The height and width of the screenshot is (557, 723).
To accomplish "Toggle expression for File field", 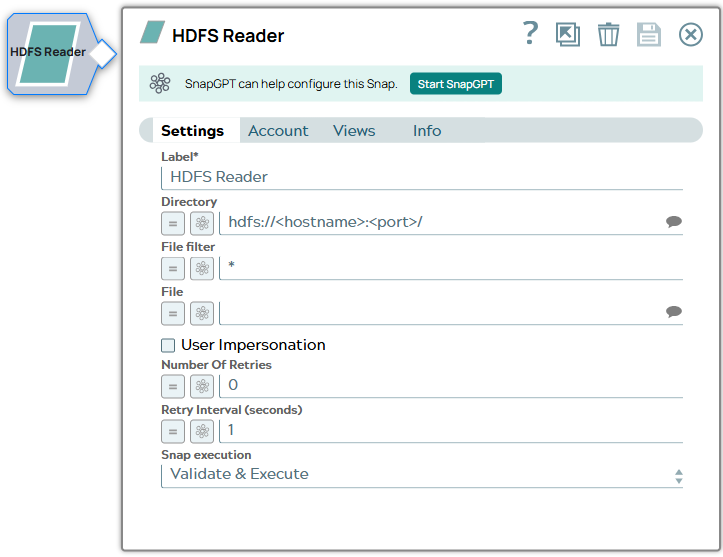I will [173, 314].
